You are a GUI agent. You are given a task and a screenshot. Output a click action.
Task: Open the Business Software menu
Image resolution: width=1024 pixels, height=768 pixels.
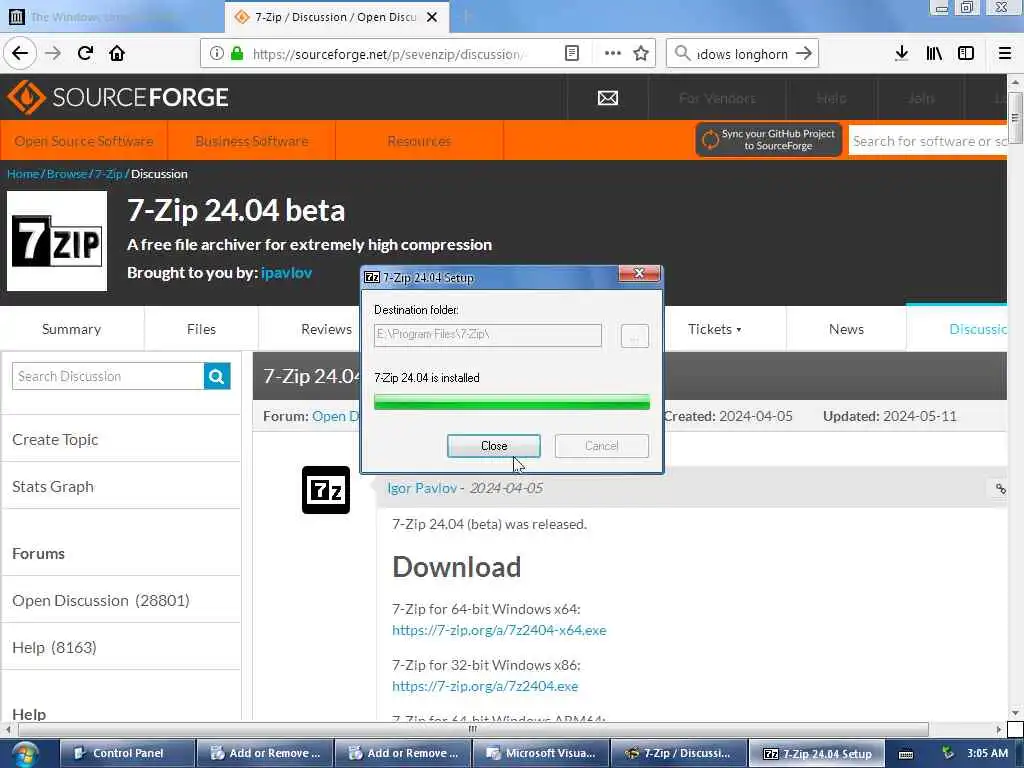(251, 141)
